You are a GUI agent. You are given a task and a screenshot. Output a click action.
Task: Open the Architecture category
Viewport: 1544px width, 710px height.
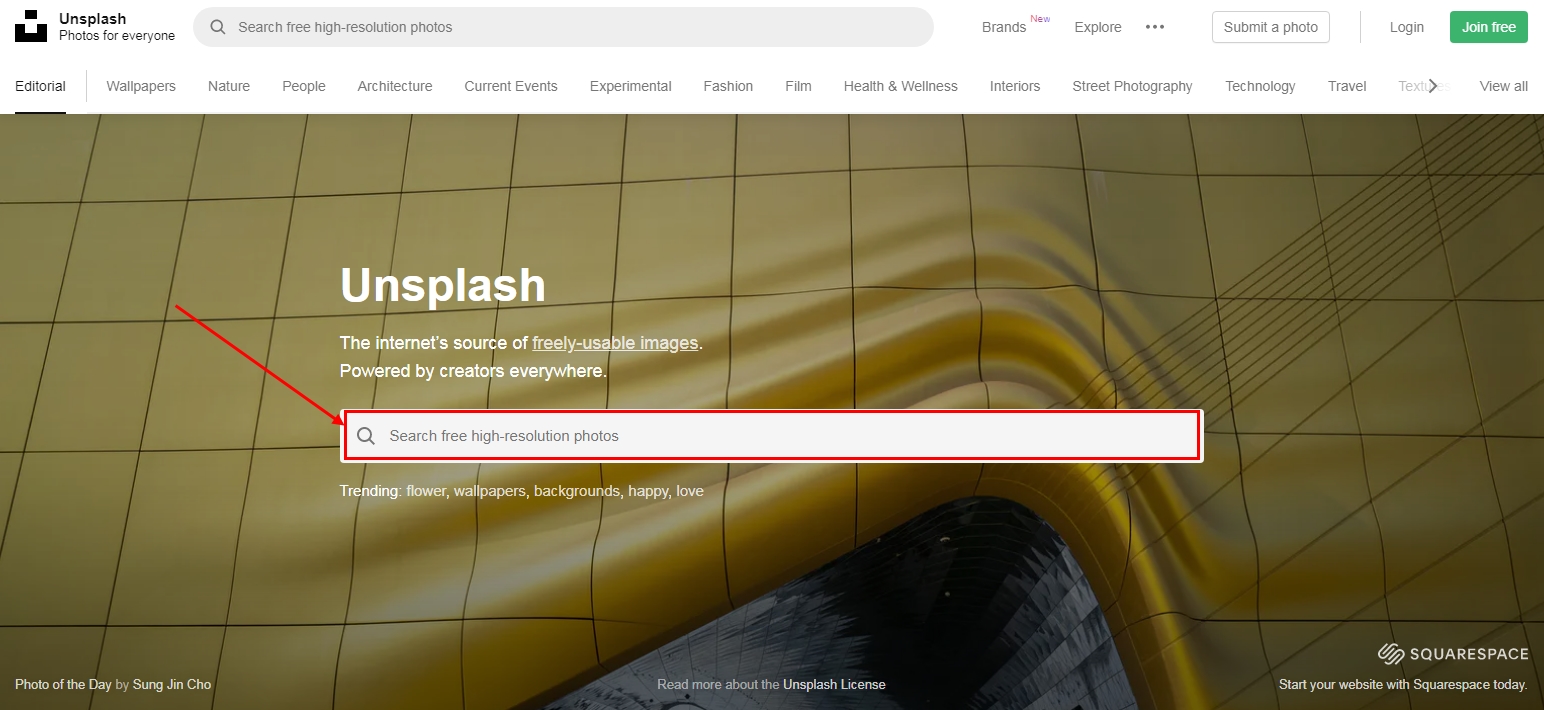coord(395,86)
